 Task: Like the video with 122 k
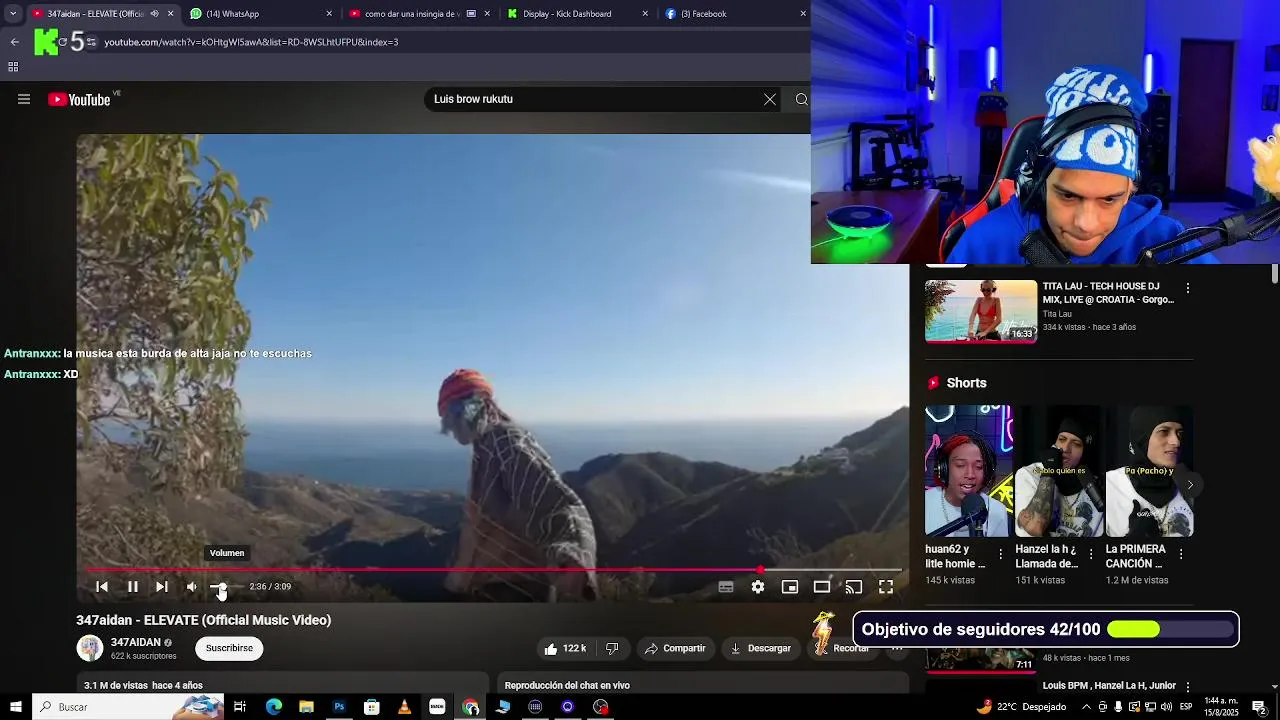tap(565, 648)
